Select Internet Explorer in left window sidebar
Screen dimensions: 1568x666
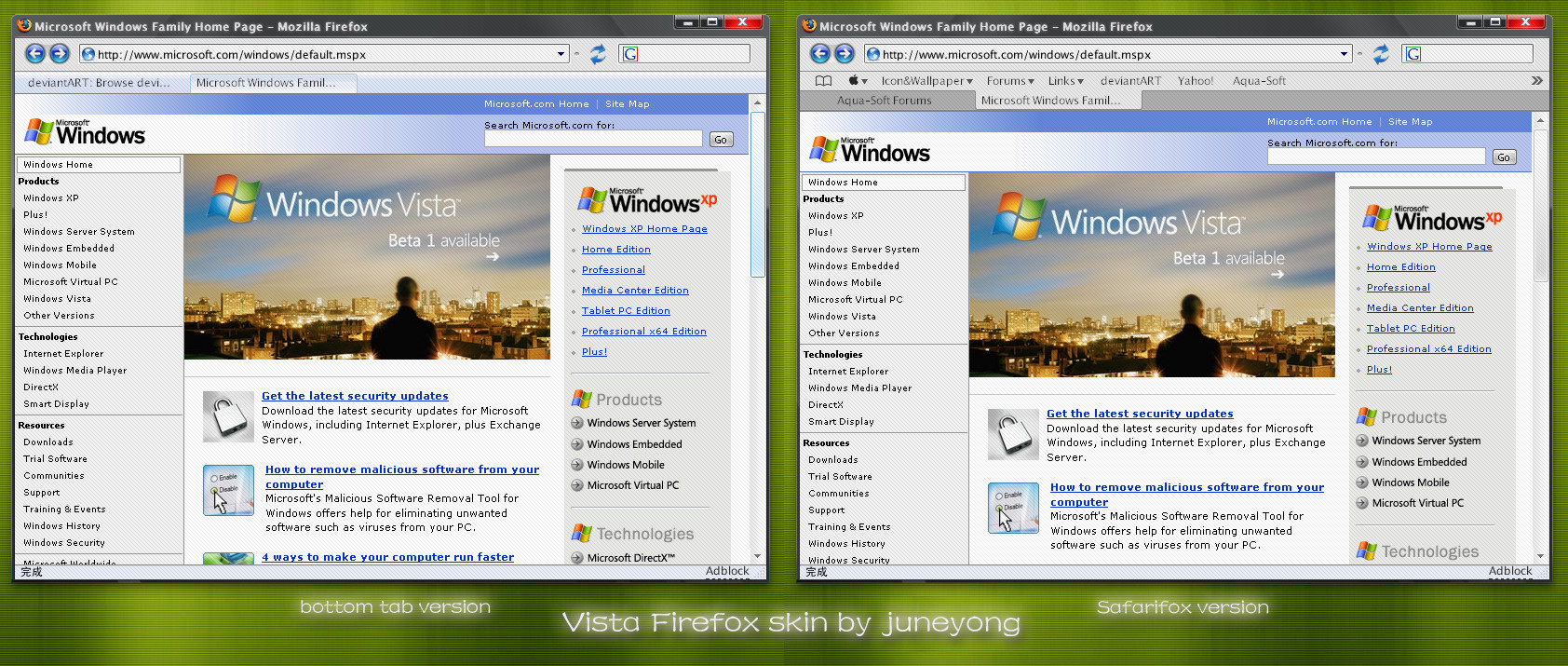click(x=63, y=354)
